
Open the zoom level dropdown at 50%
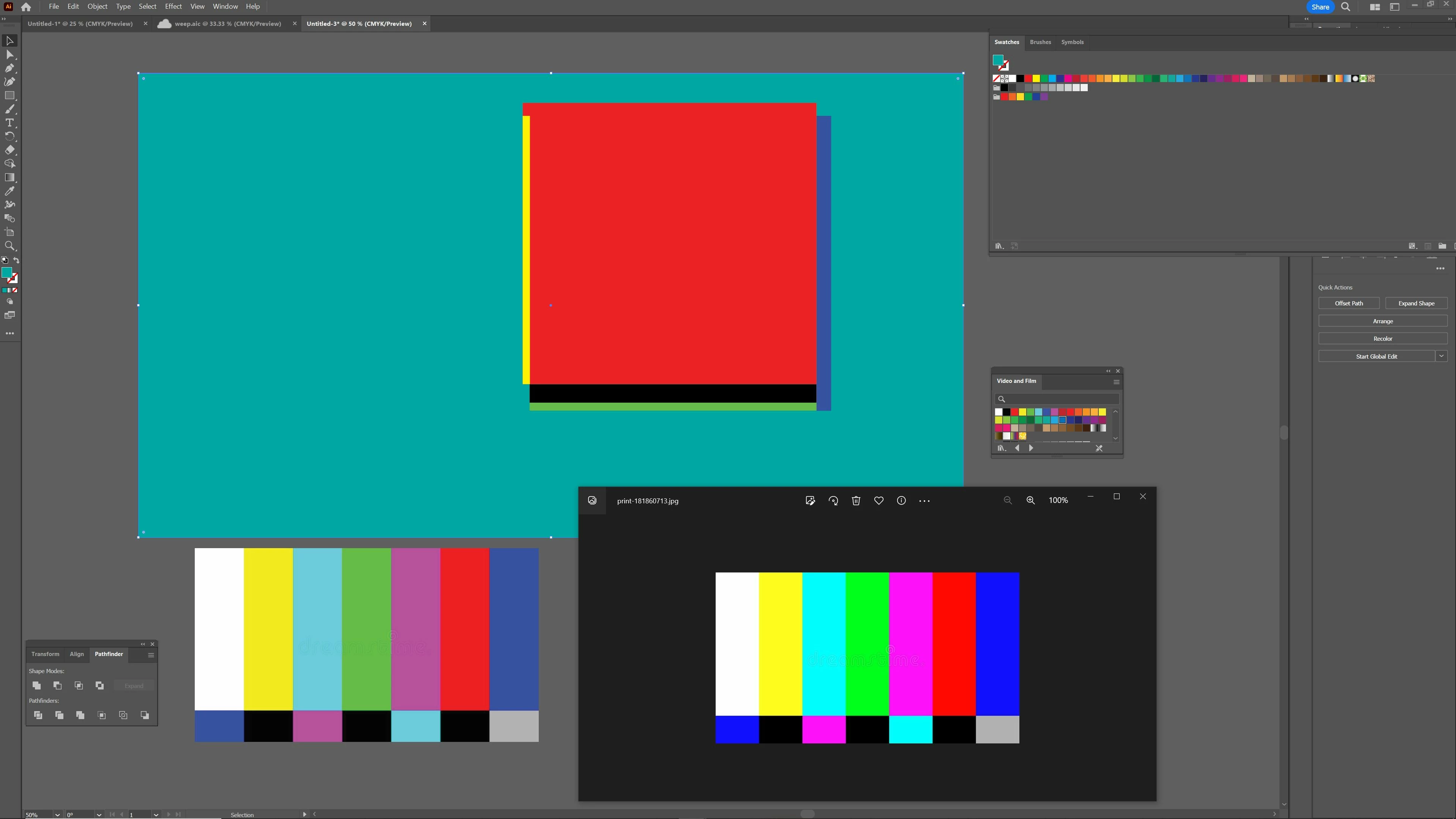click(57, 814)
